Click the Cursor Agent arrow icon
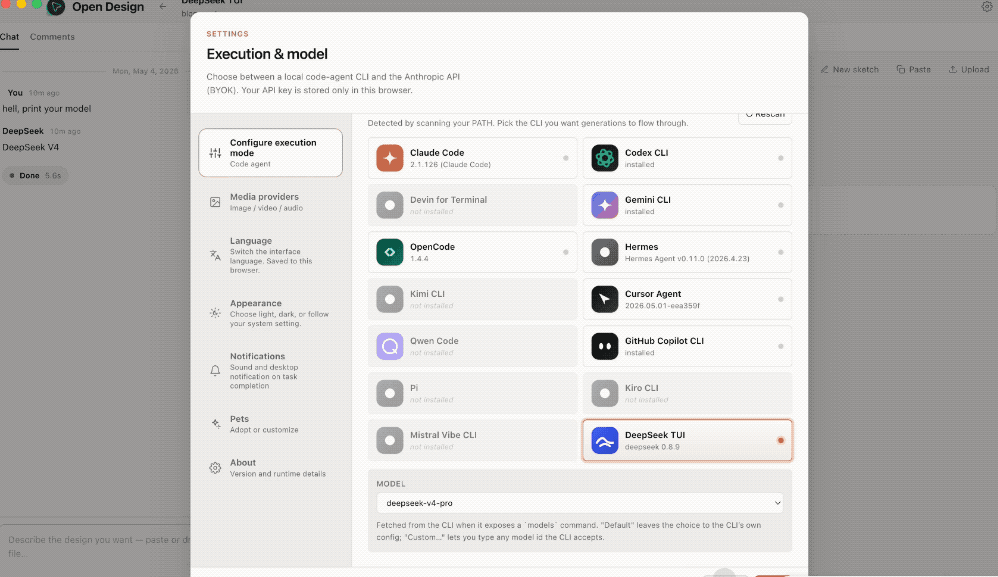 point(605,299)
